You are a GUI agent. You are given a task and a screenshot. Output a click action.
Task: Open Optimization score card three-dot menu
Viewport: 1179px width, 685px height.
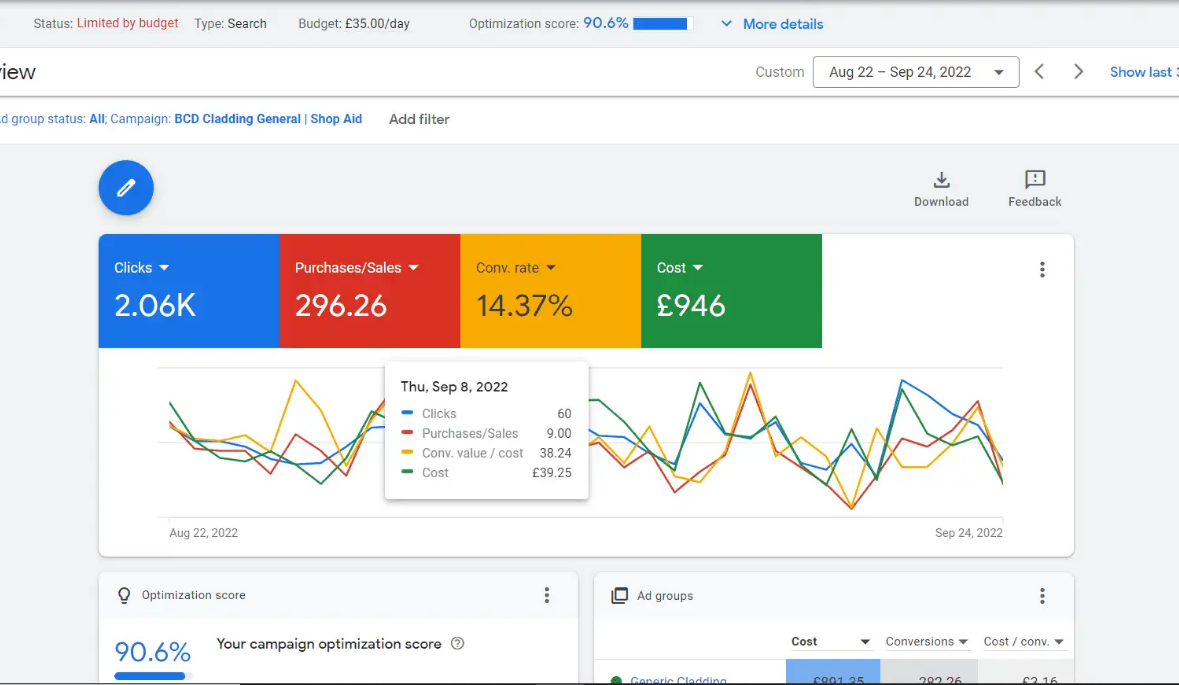pos(547,596)
